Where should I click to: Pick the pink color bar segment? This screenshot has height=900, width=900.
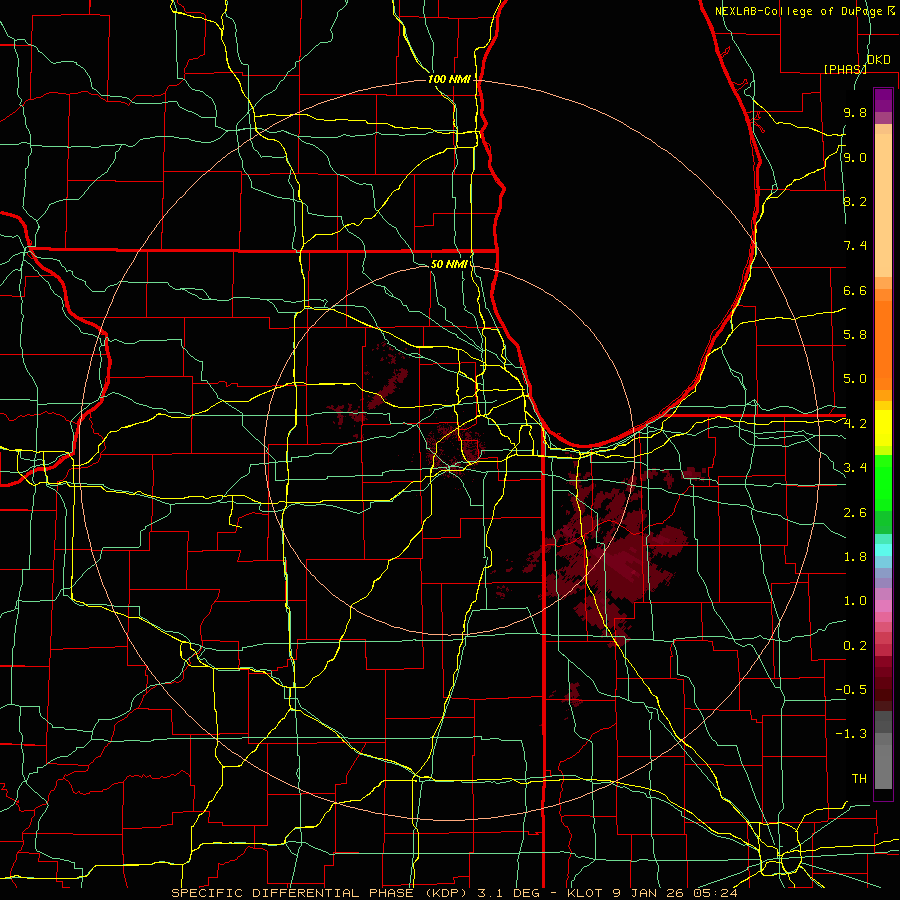883,606
